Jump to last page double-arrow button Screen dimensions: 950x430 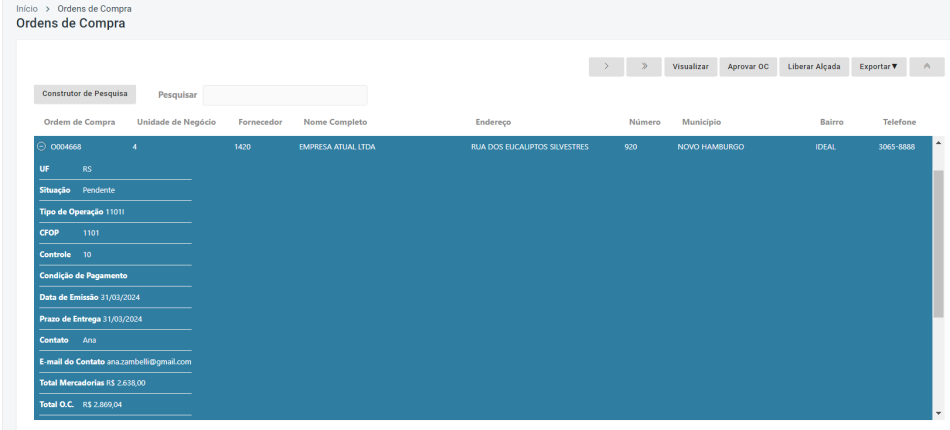point(643,67)
